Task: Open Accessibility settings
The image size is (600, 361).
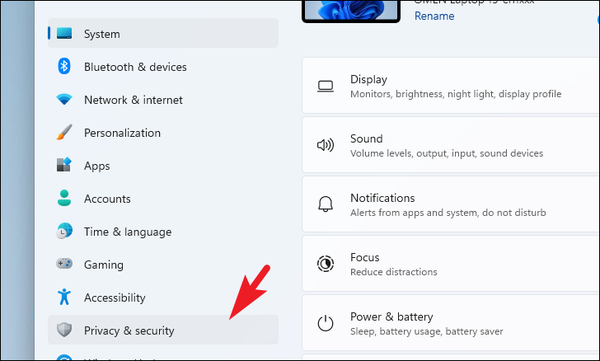Action: click(x=163, y=297)
